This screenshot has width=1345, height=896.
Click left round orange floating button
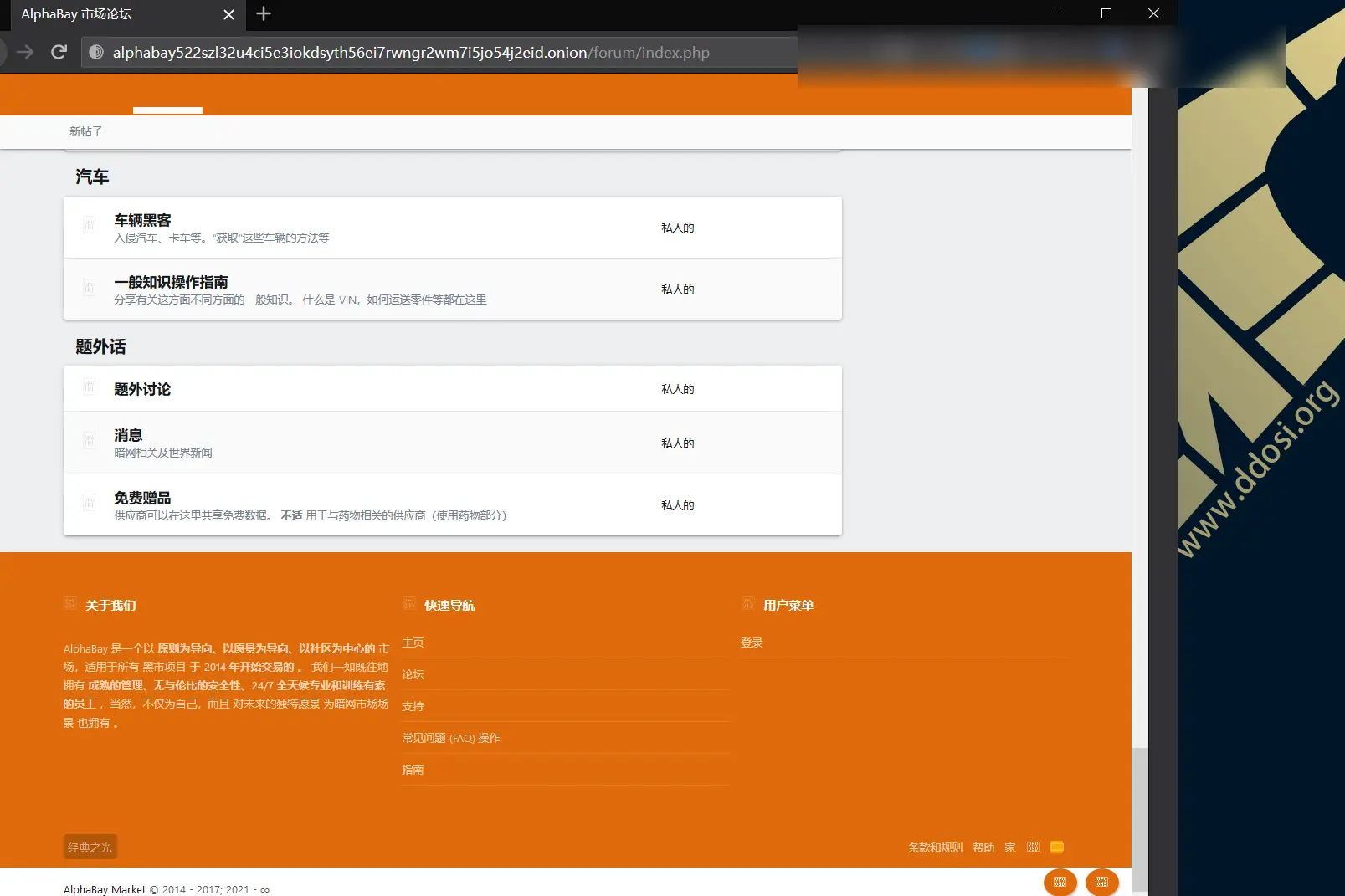coord(1060,882)
